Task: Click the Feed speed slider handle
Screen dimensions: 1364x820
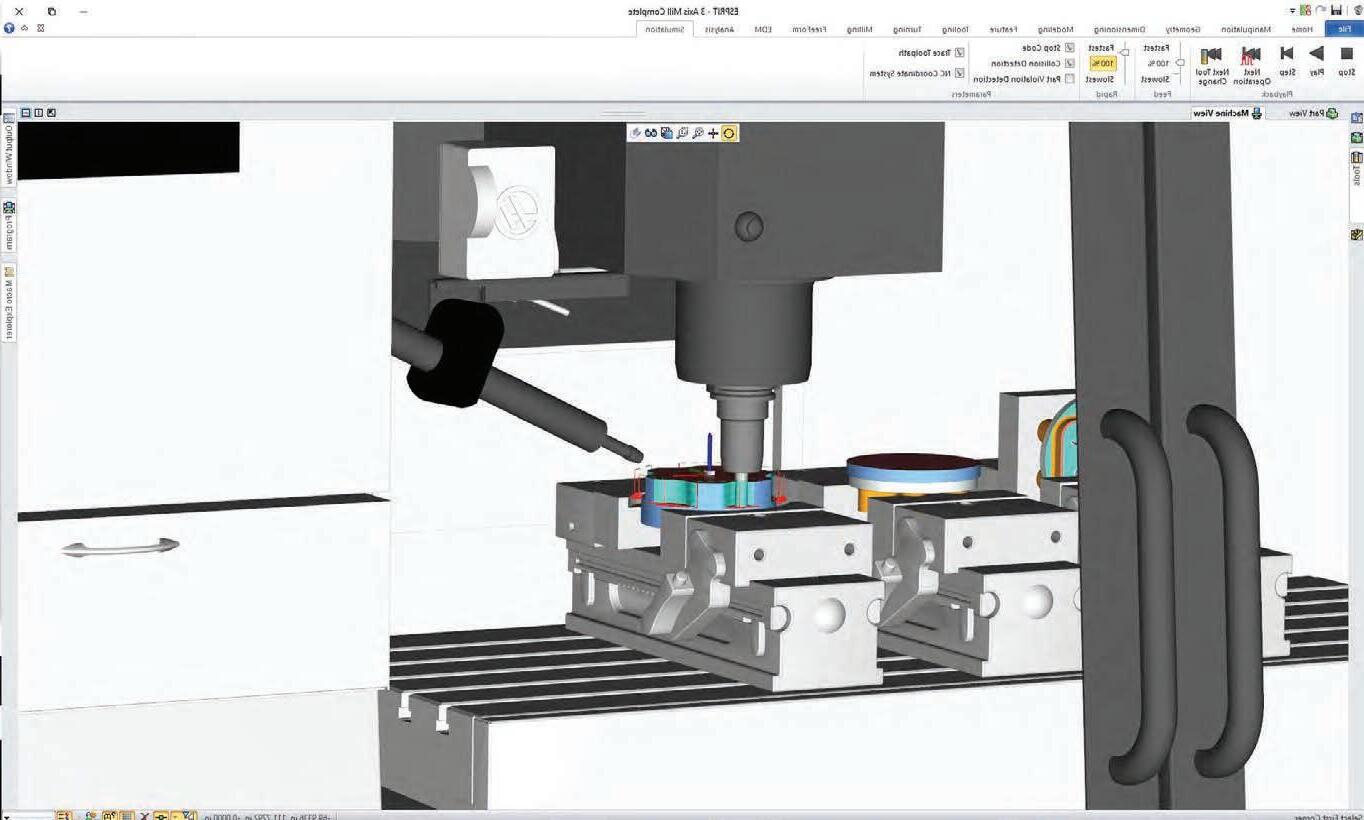Action: [1180, 63]
